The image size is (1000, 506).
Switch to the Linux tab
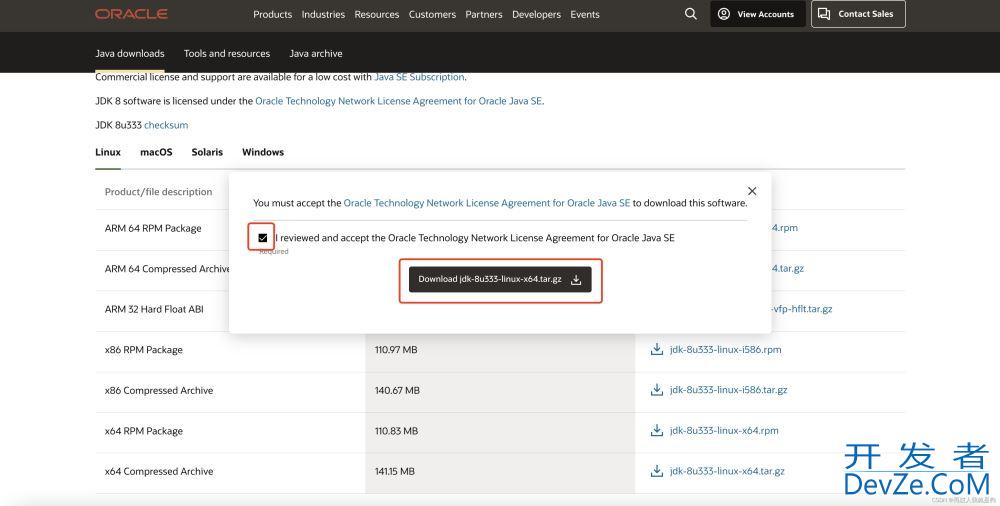[108, 152]
